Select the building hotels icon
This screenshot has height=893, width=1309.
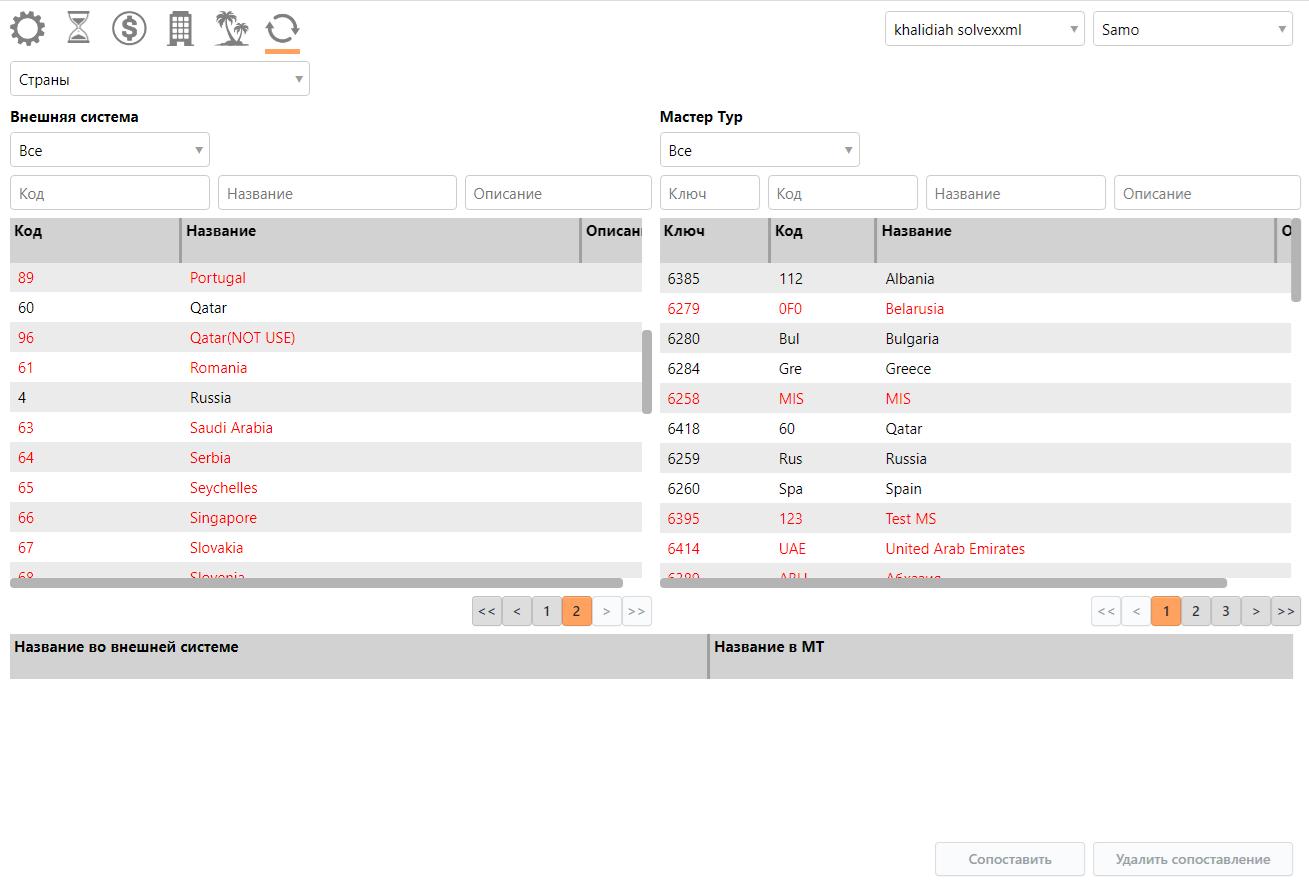click(180, 28)
